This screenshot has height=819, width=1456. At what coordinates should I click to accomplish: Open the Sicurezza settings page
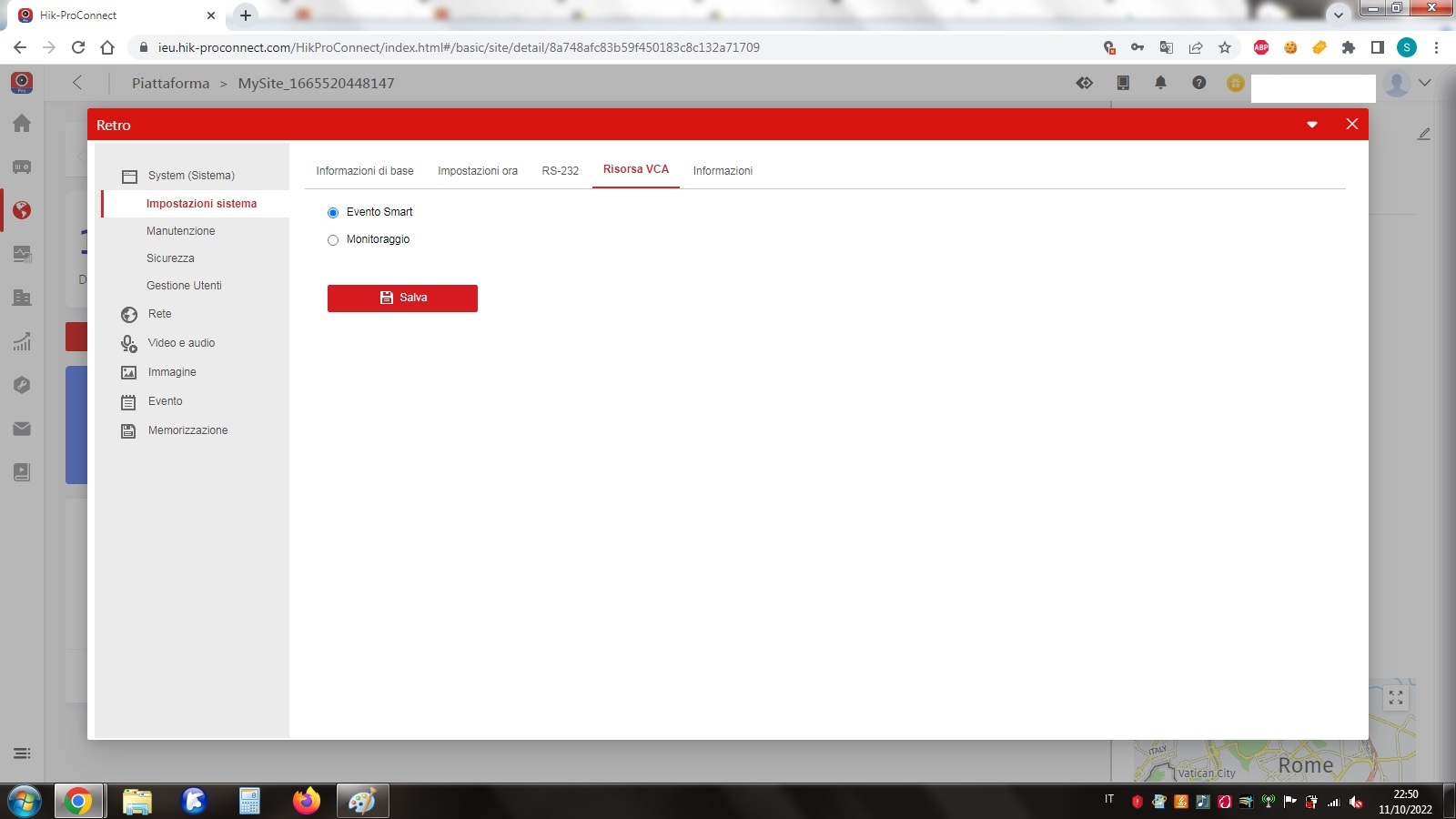coord(170,258)
